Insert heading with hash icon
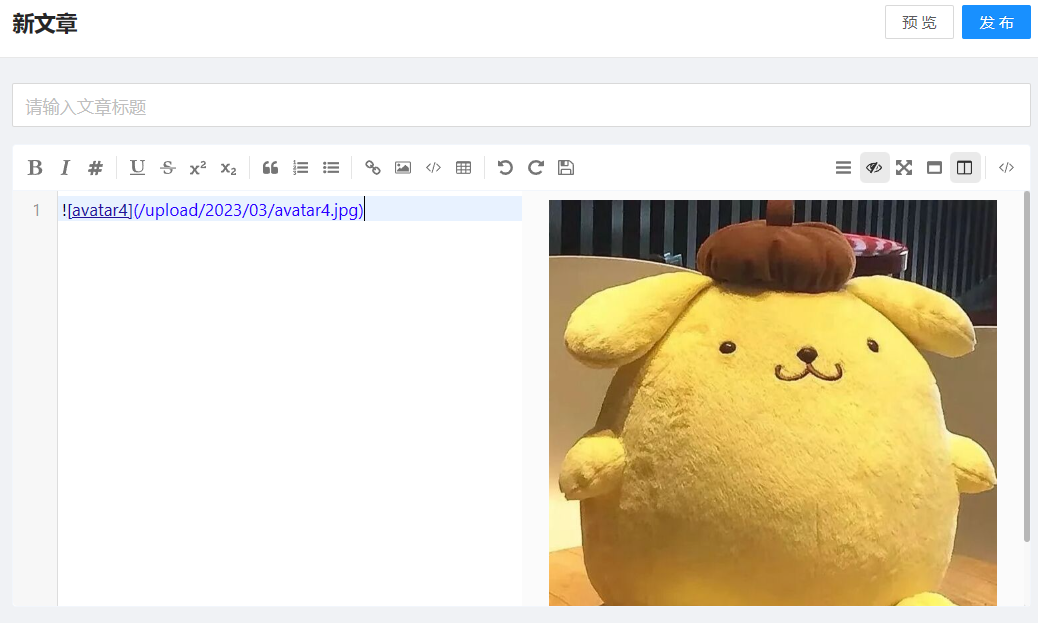 coord(95,168)
